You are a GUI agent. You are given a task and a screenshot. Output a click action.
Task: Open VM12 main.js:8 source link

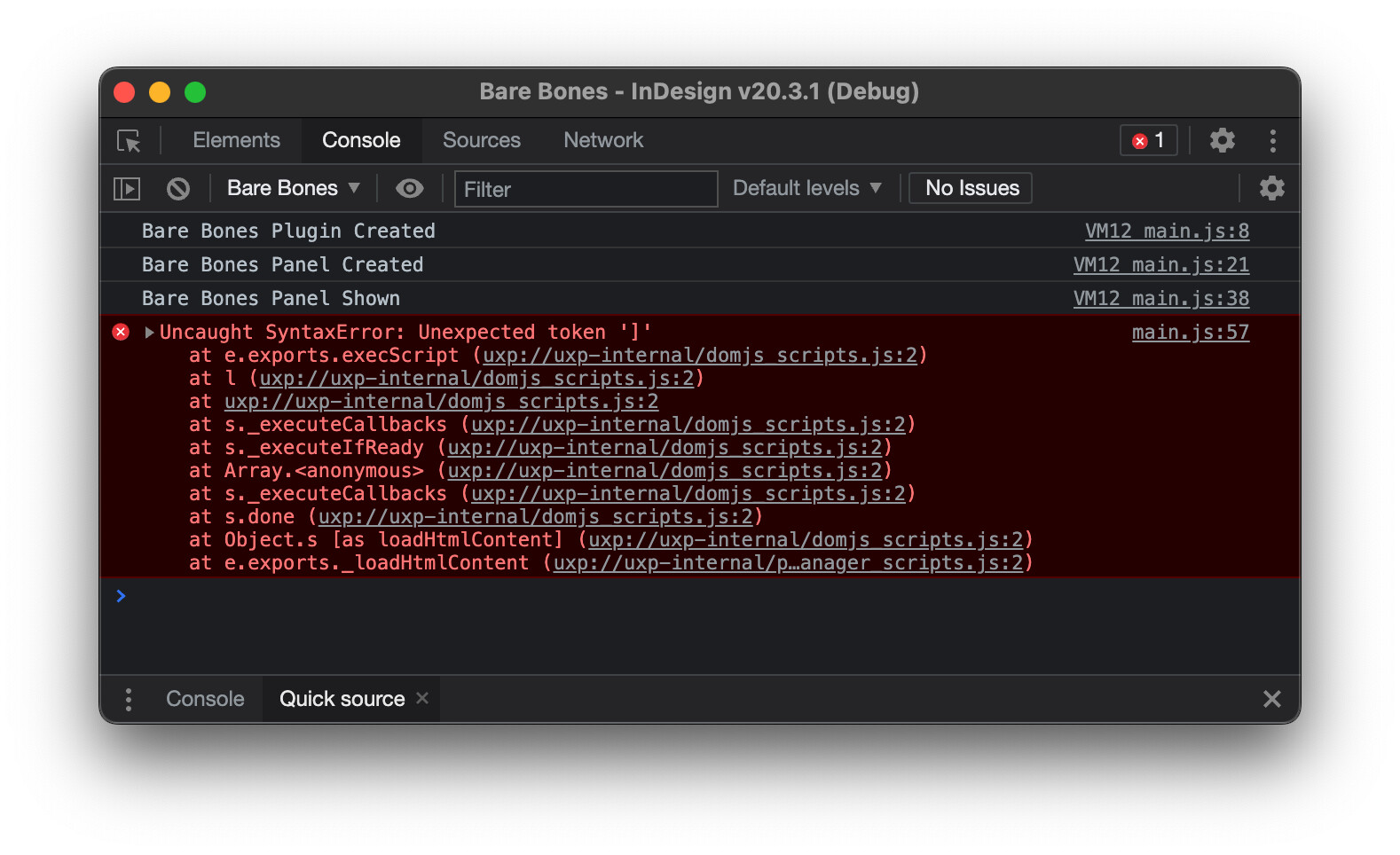1167,231
